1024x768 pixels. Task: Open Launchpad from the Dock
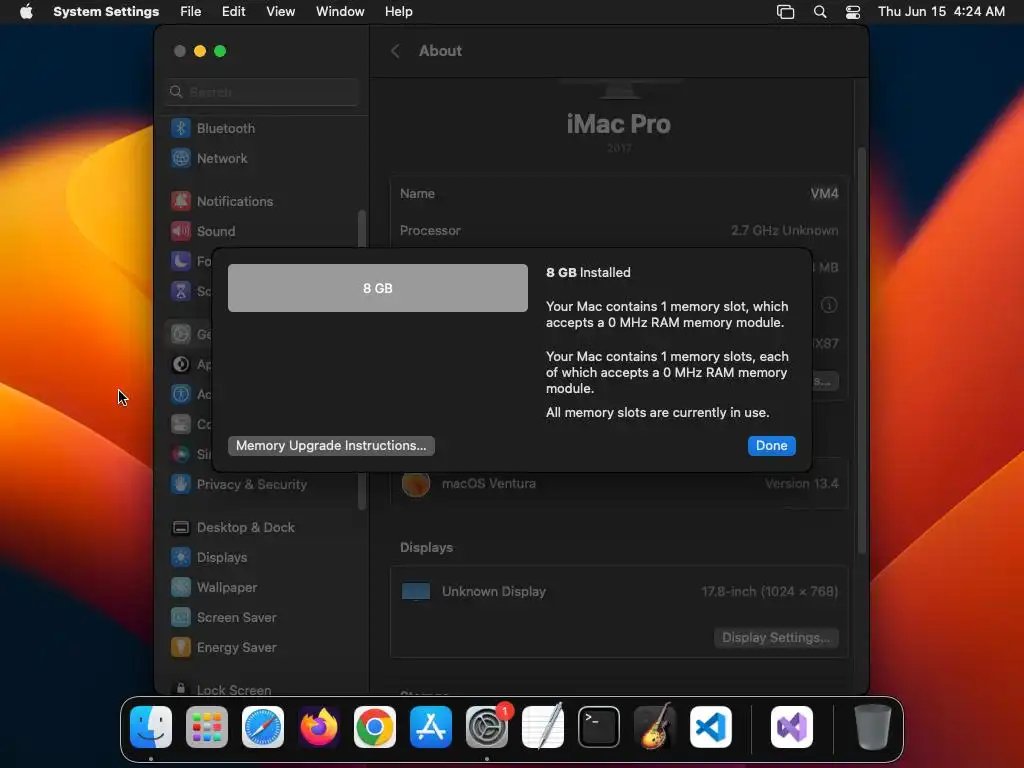pos(207,727)
